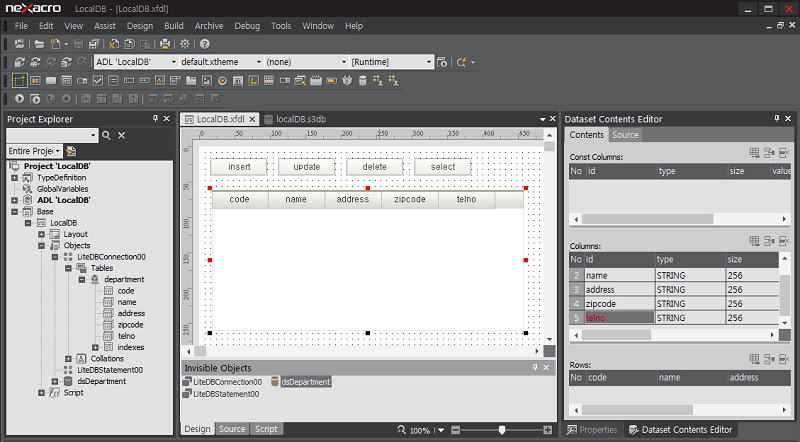Expand the Collations tree node
This screenshot has height=442, width=800.
(68, 359)
